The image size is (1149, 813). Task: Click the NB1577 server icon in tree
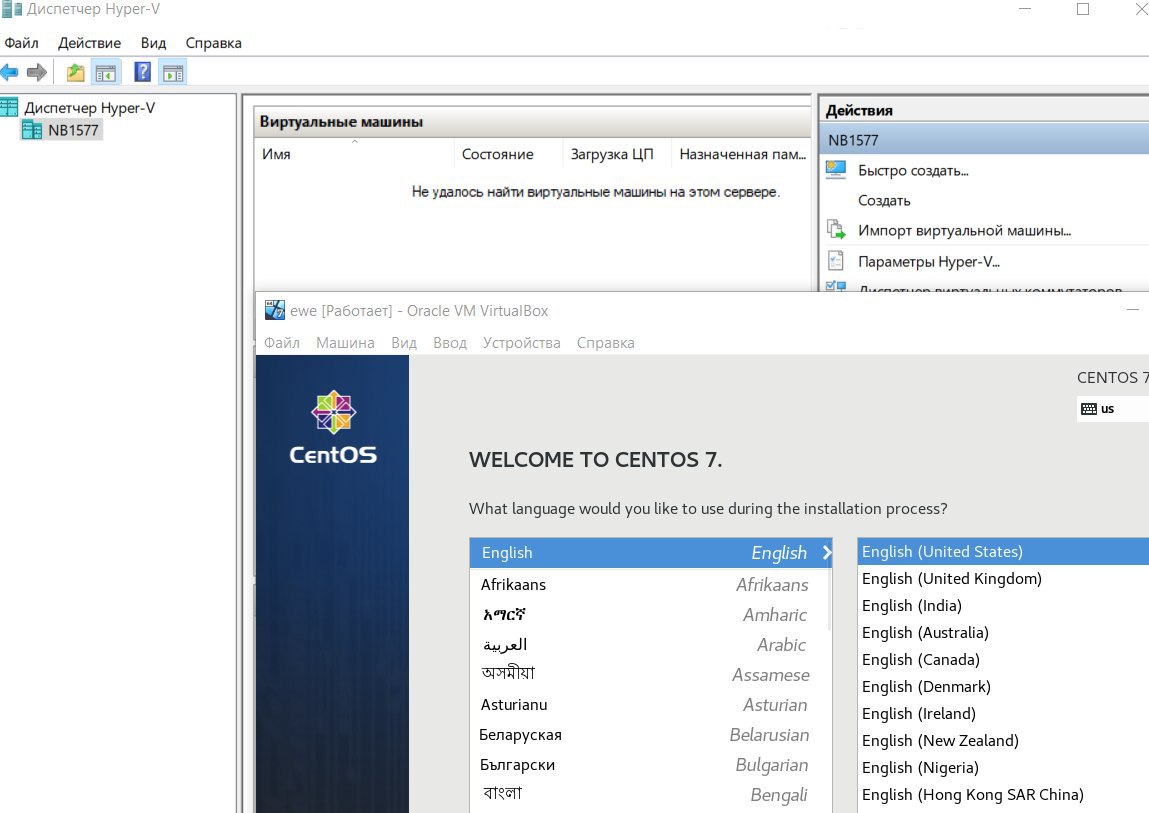tap(32, 130)
